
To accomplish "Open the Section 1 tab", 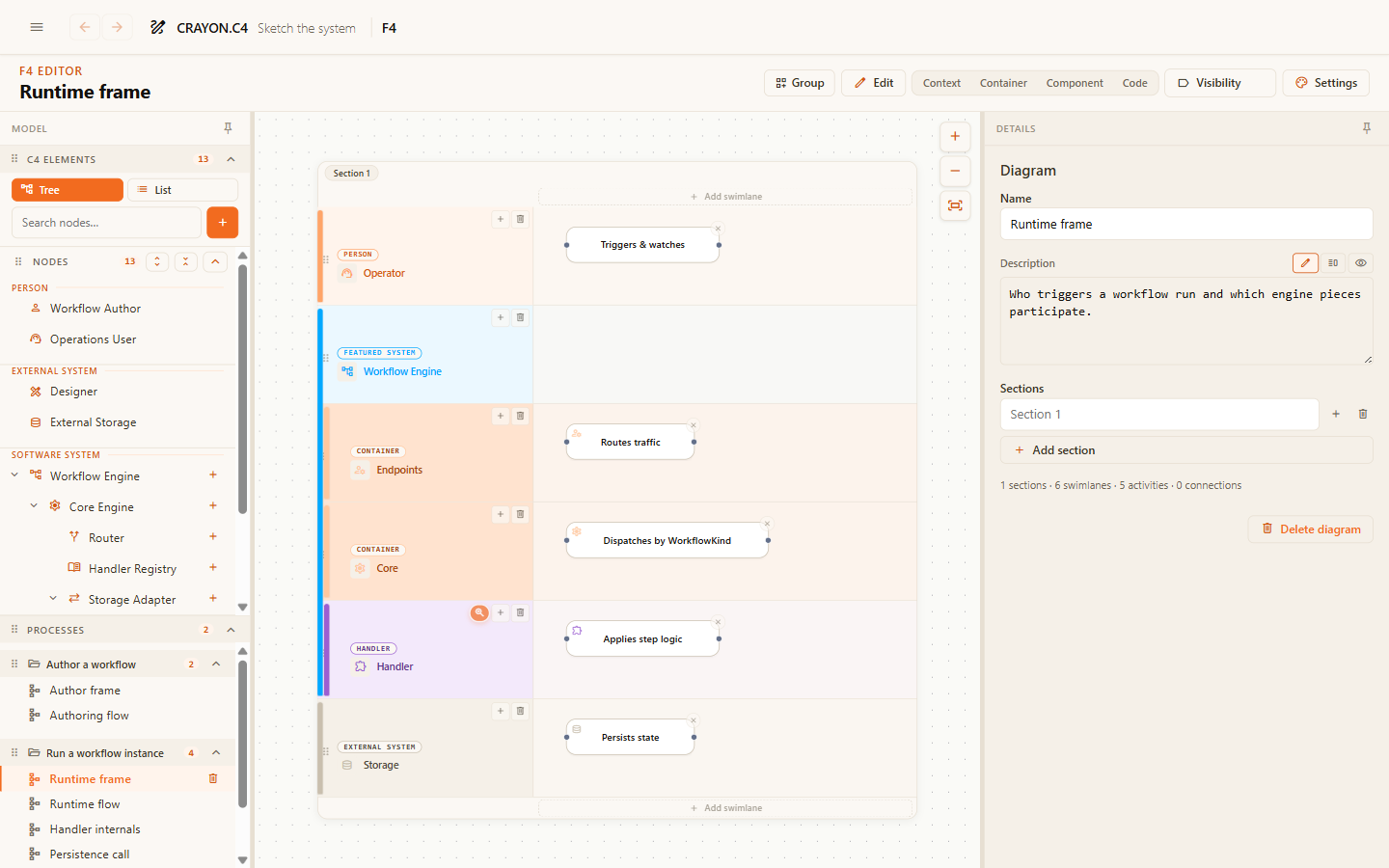I will pos(352,174).
